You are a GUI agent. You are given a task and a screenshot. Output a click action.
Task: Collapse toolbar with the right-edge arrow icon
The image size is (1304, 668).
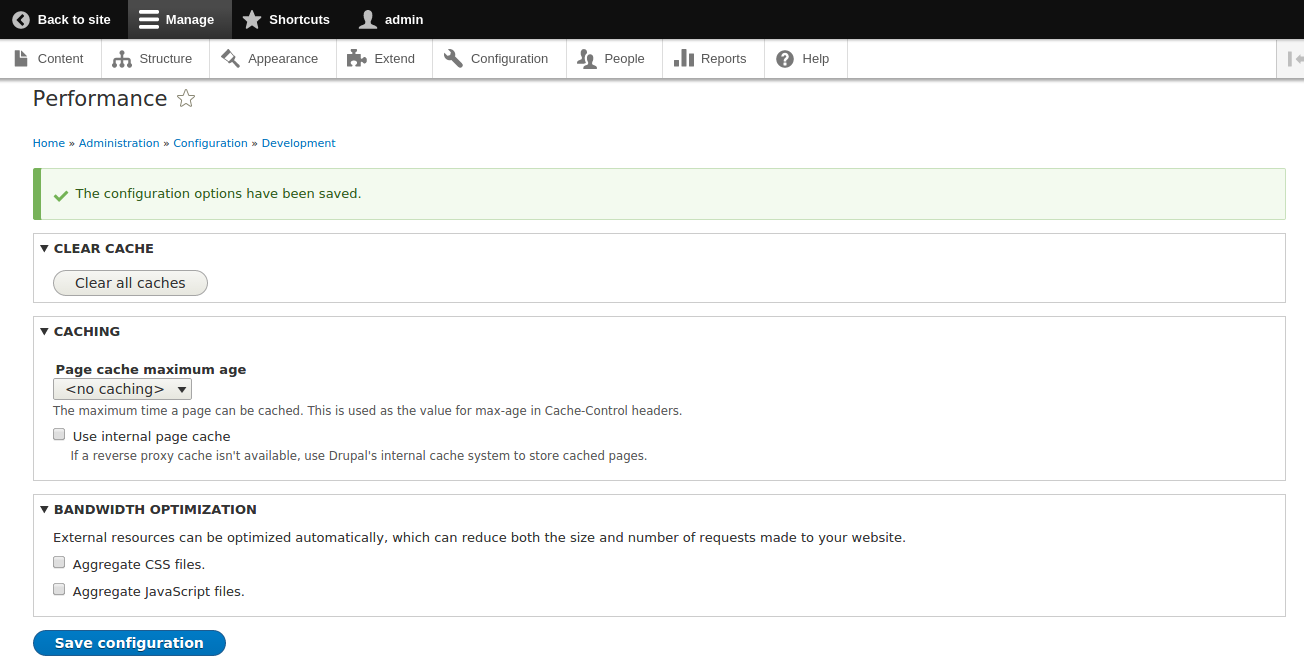pyautogui.click(x=1295, y=59)
